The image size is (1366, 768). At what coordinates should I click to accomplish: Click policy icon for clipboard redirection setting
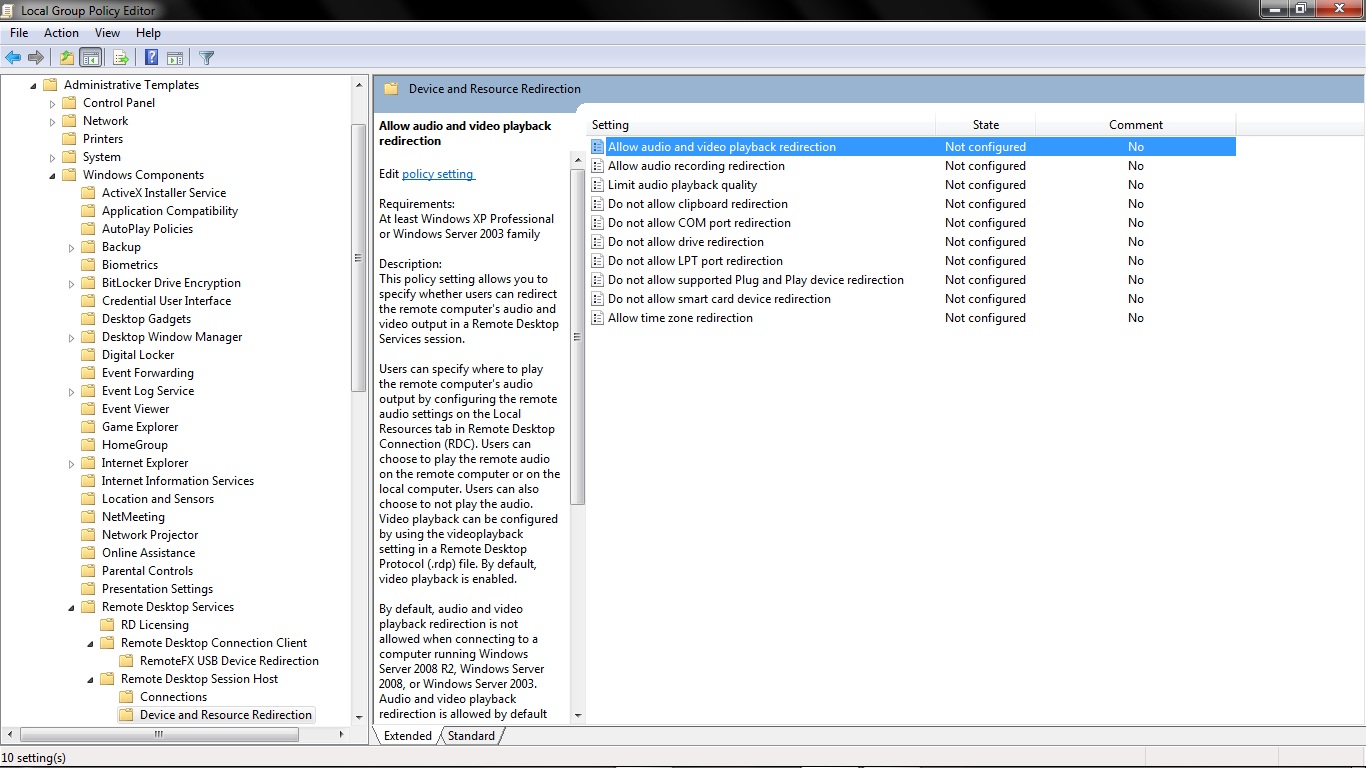(x=598, y=204)
